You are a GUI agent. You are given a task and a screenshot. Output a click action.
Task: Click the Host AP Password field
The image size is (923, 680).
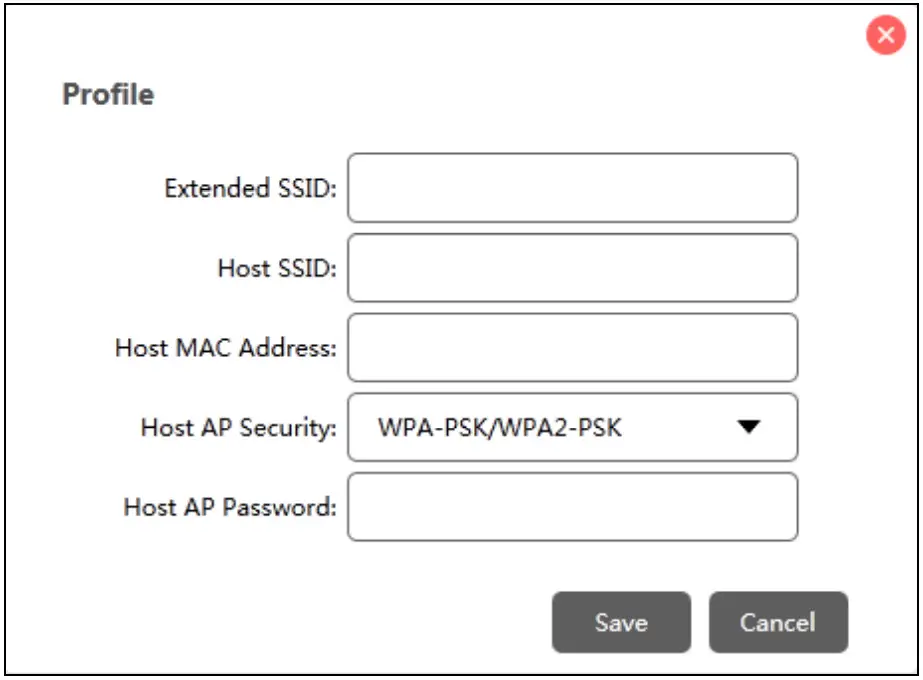click(x=572, y=508)
